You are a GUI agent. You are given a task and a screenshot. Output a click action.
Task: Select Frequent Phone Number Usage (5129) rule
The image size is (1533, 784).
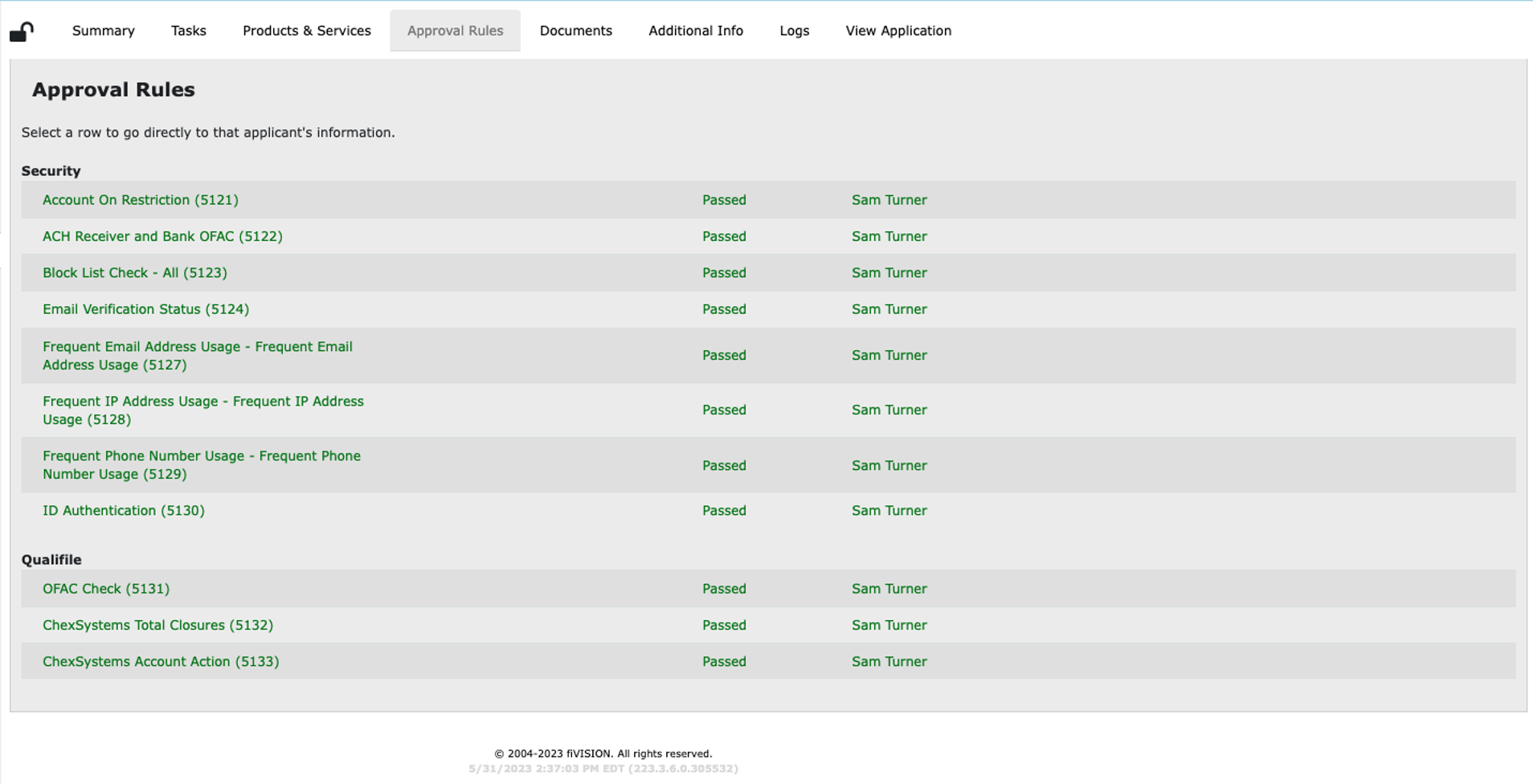coord(202,465)
